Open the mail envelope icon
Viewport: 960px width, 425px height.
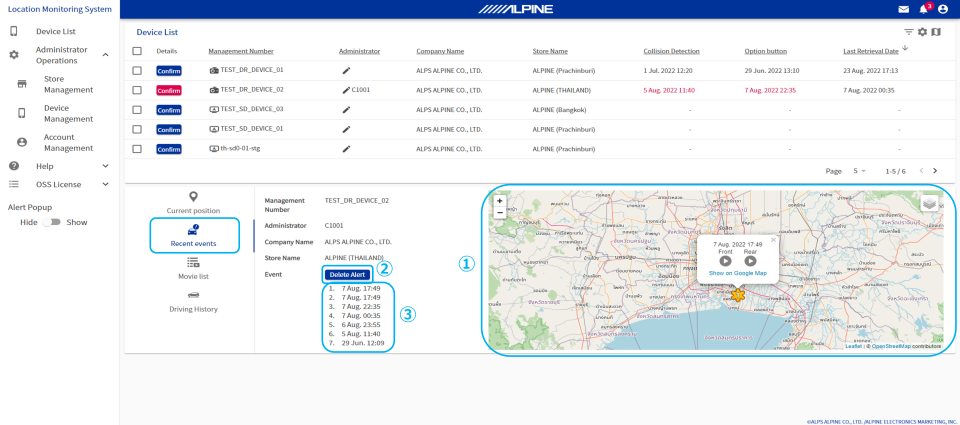904,9
